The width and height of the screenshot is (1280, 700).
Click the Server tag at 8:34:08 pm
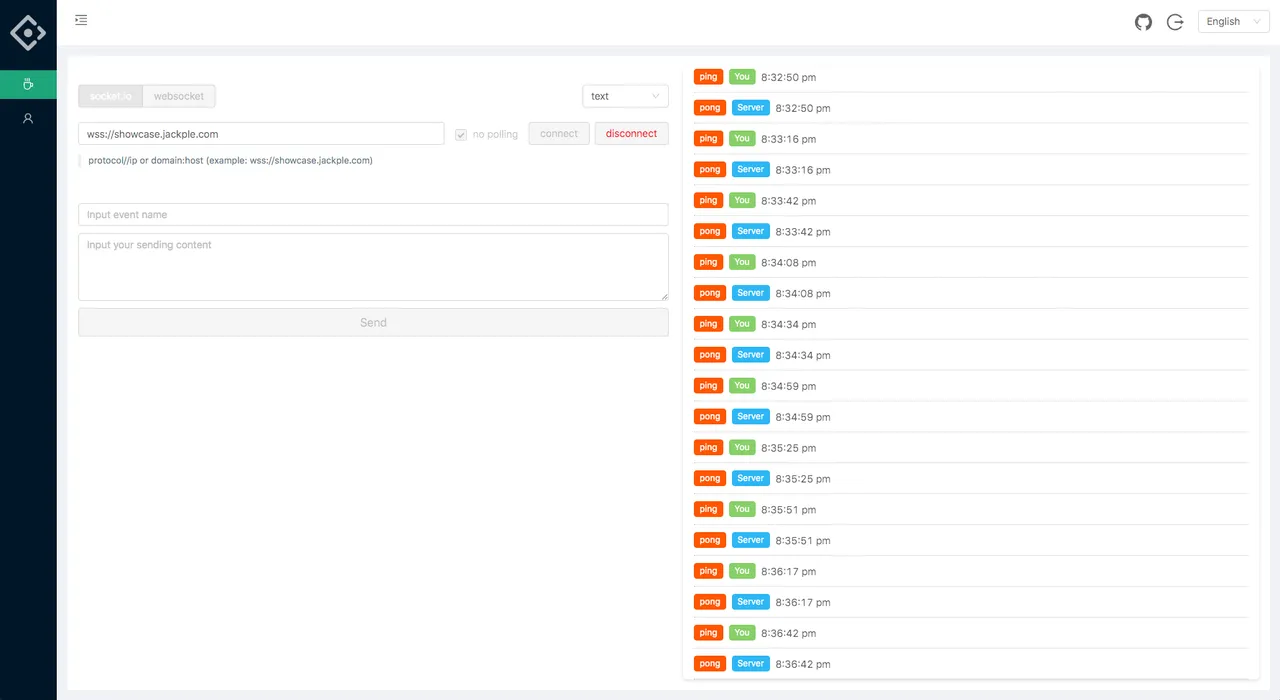[751, 293]
